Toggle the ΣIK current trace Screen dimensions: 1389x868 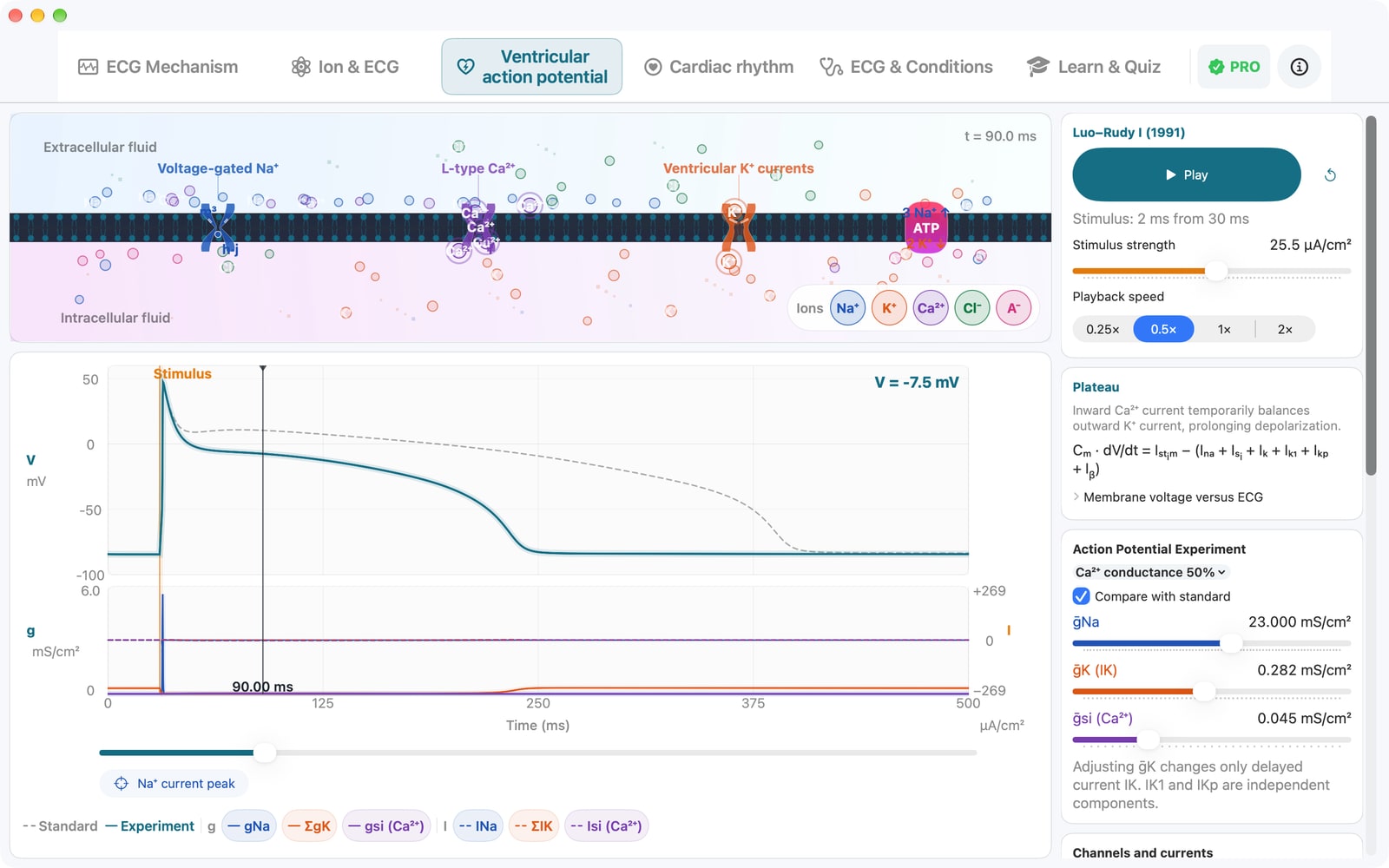tap(533, 826)
